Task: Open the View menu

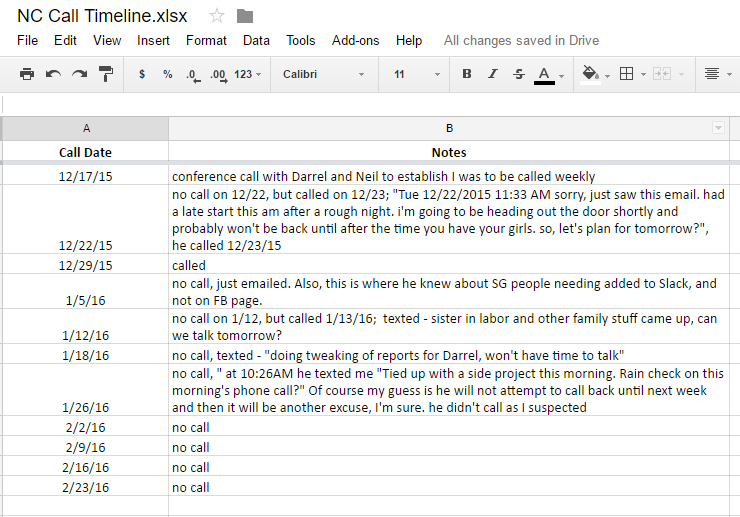Action: pos(107,41)
